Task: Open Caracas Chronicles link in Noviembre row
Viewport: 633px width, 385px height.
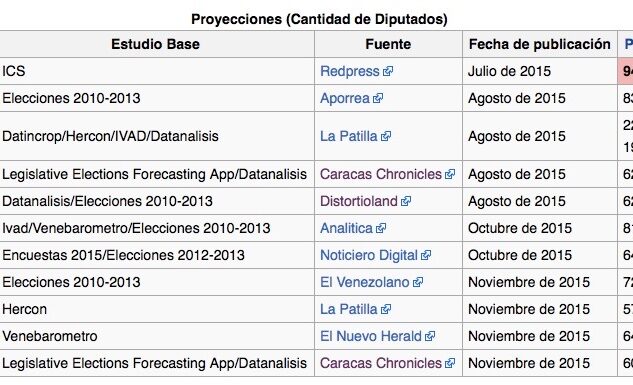Action: 381,364
